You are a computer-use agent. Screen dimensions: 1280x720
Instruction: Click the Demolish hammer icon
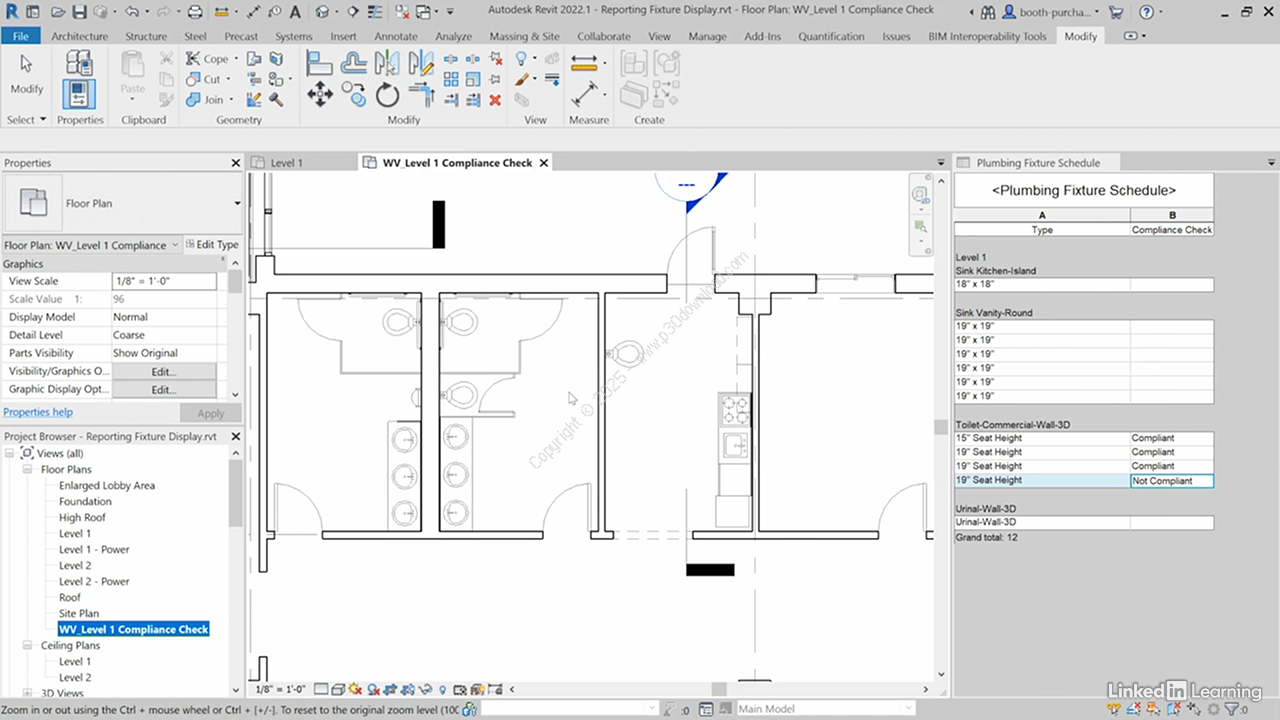276,99
